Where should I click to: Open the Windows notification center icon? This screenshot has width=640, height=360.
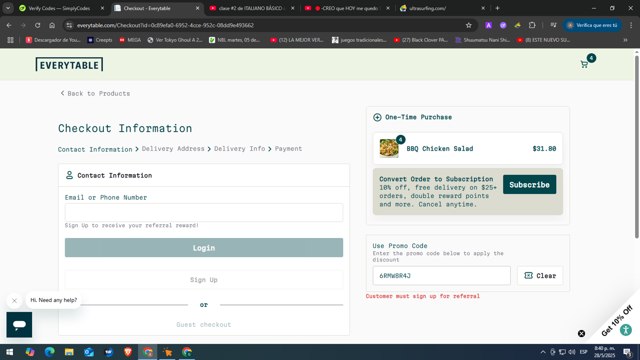(x=627, y=352)
